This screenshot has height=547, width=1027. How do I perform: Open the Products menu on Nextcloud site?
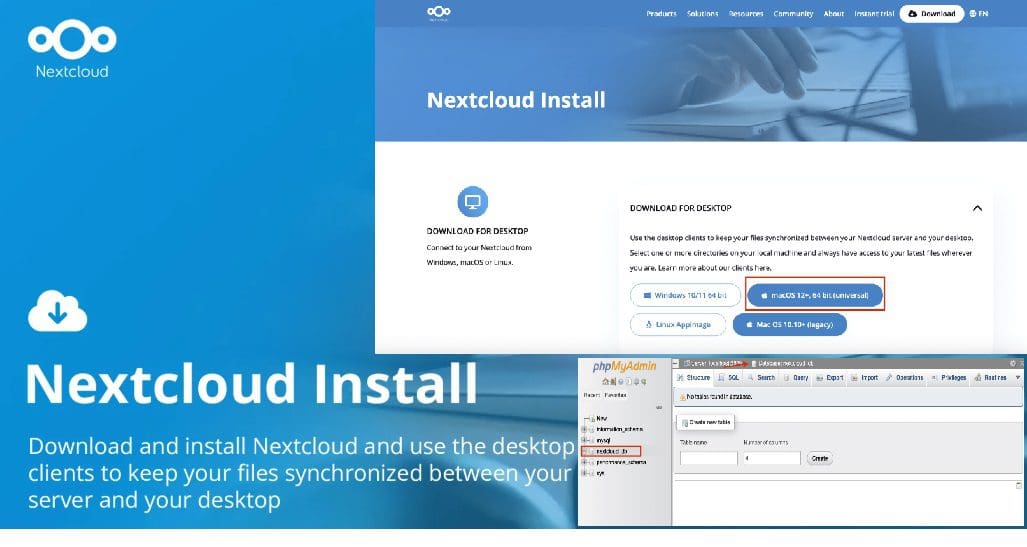pyautogui.click(x=661, y=14)
